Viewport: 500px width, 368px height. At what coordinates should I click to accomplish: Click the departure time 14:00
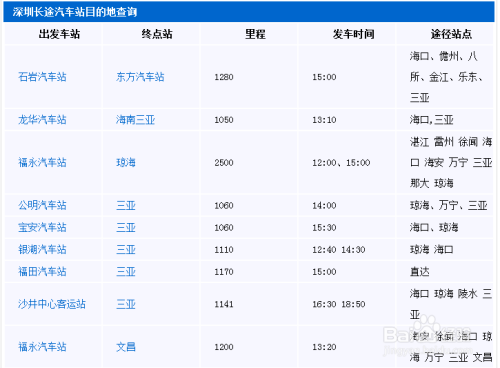tap(324, 205)
